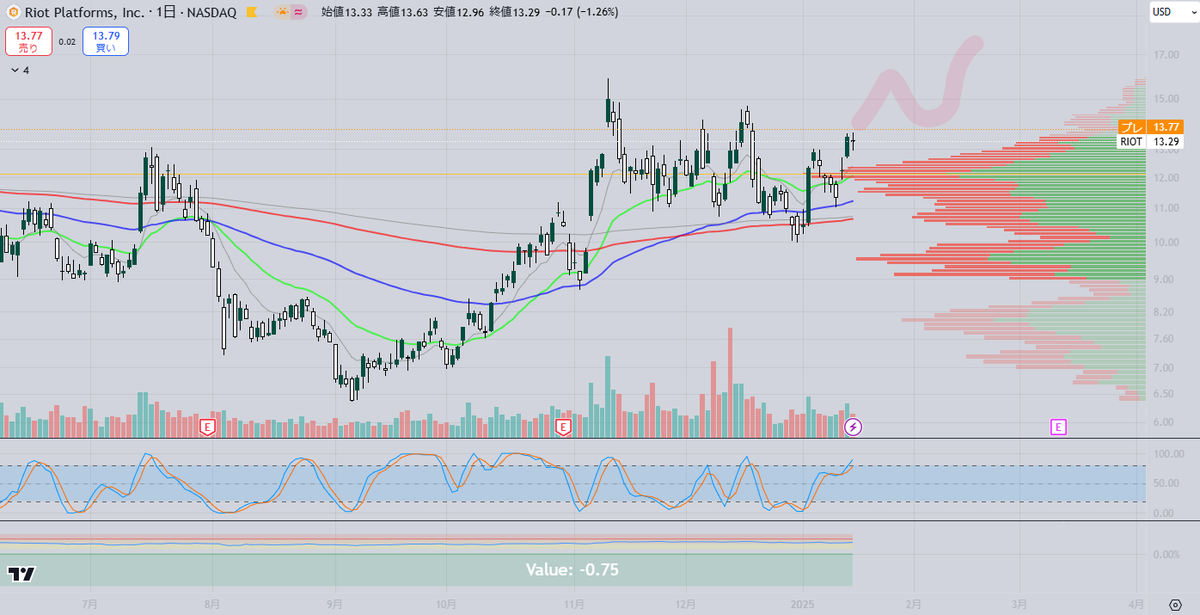Click the 高値13.63 high value

[403, 12]
